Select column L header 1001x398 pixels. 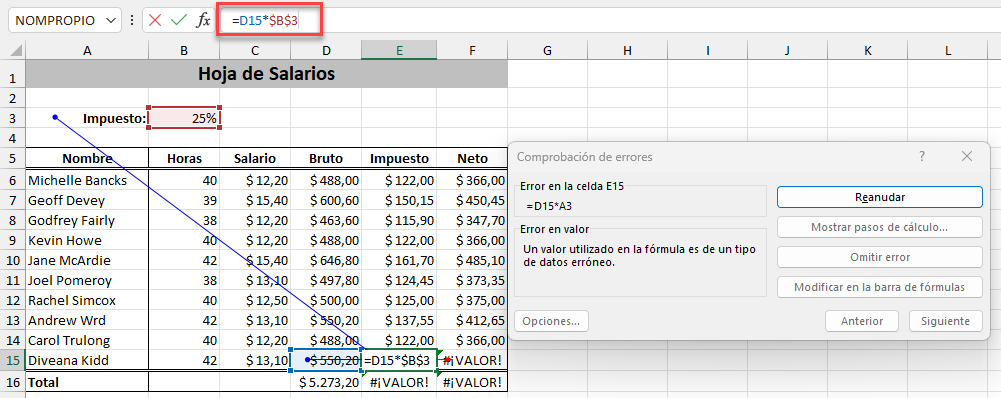tap(947, 50)
